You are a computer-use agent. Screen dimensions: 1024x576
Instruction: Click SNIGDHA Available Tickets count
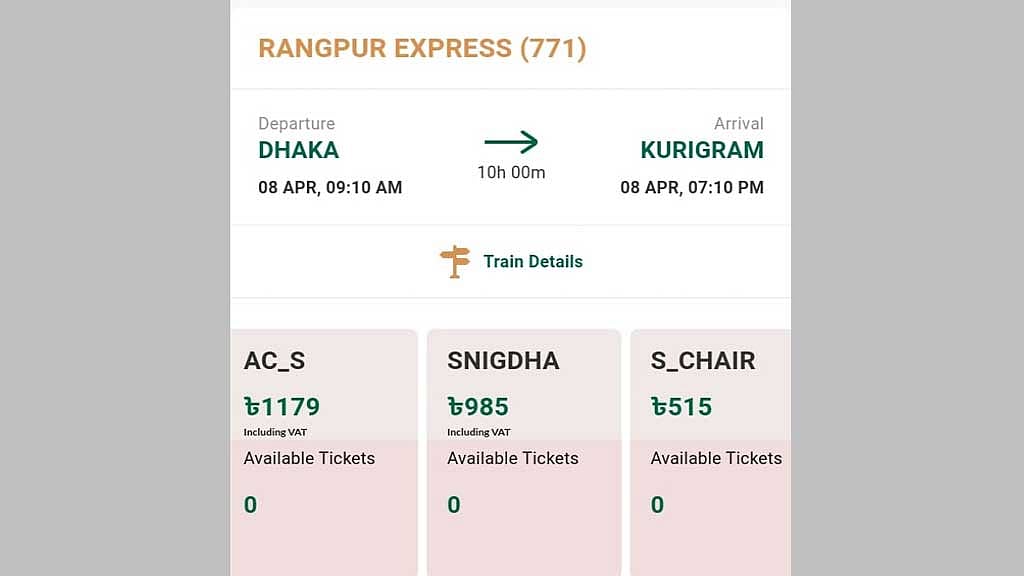pos(454,505)
